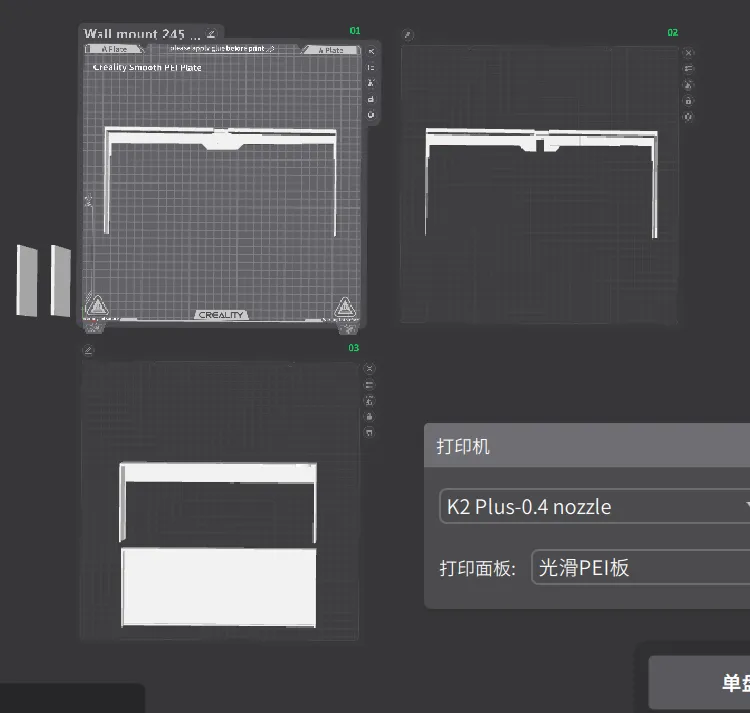Delete plate 01 using its X icon
750x713 pixels.
click(x=371, y=51)
